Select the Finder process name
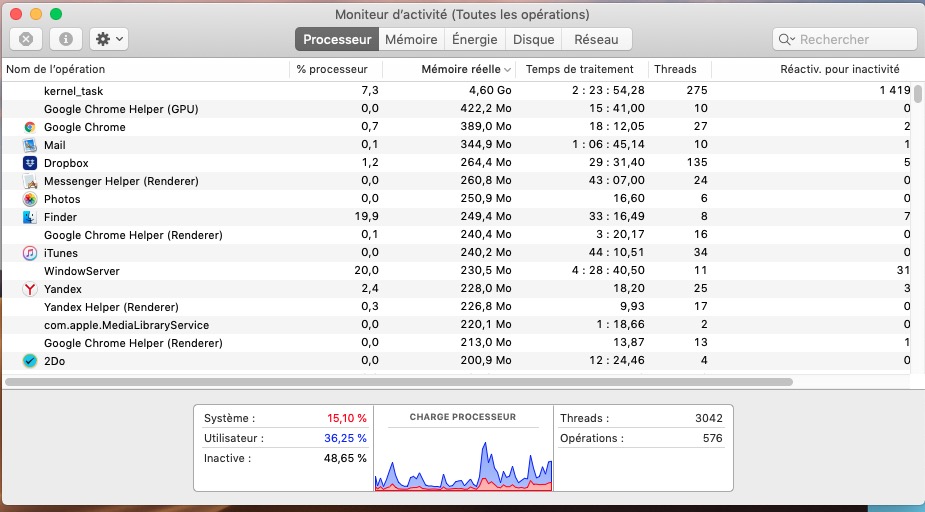The image size is (925, 512). 60,217
